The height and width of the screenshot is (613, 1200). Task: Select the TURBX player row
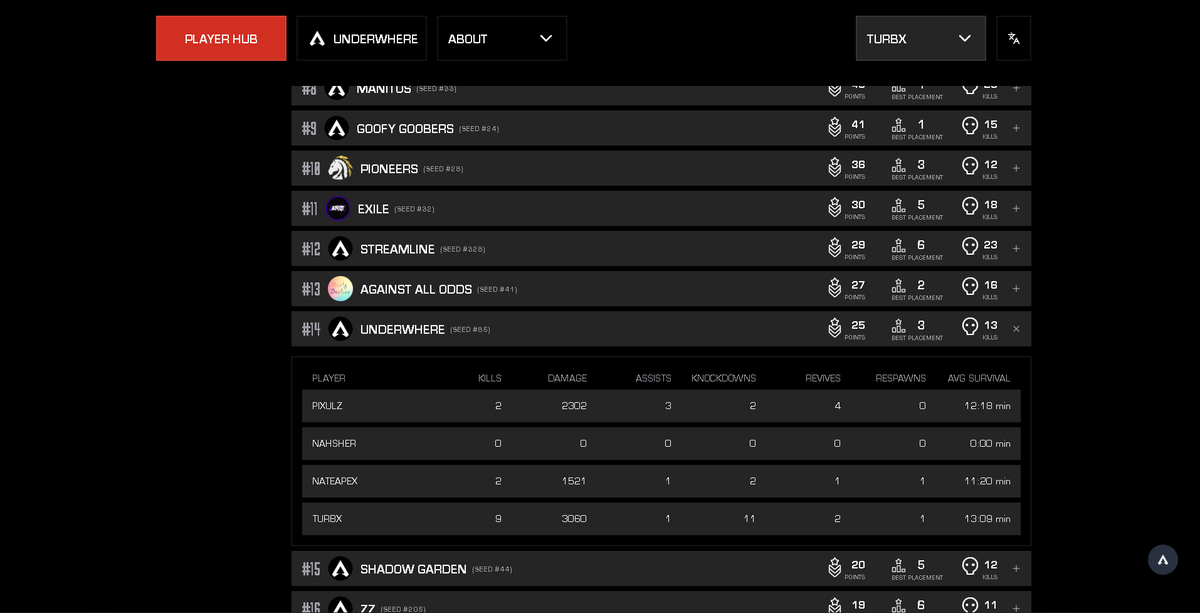(661, 519)
